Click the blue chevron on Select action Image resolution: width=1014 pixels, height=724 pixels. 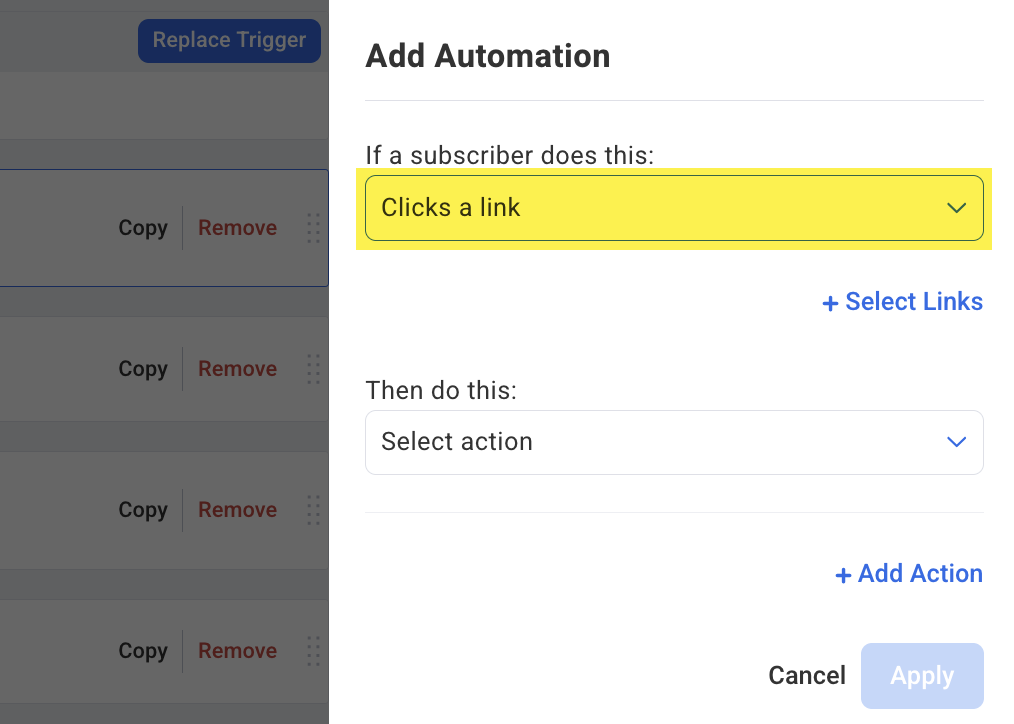coord(956,442)
